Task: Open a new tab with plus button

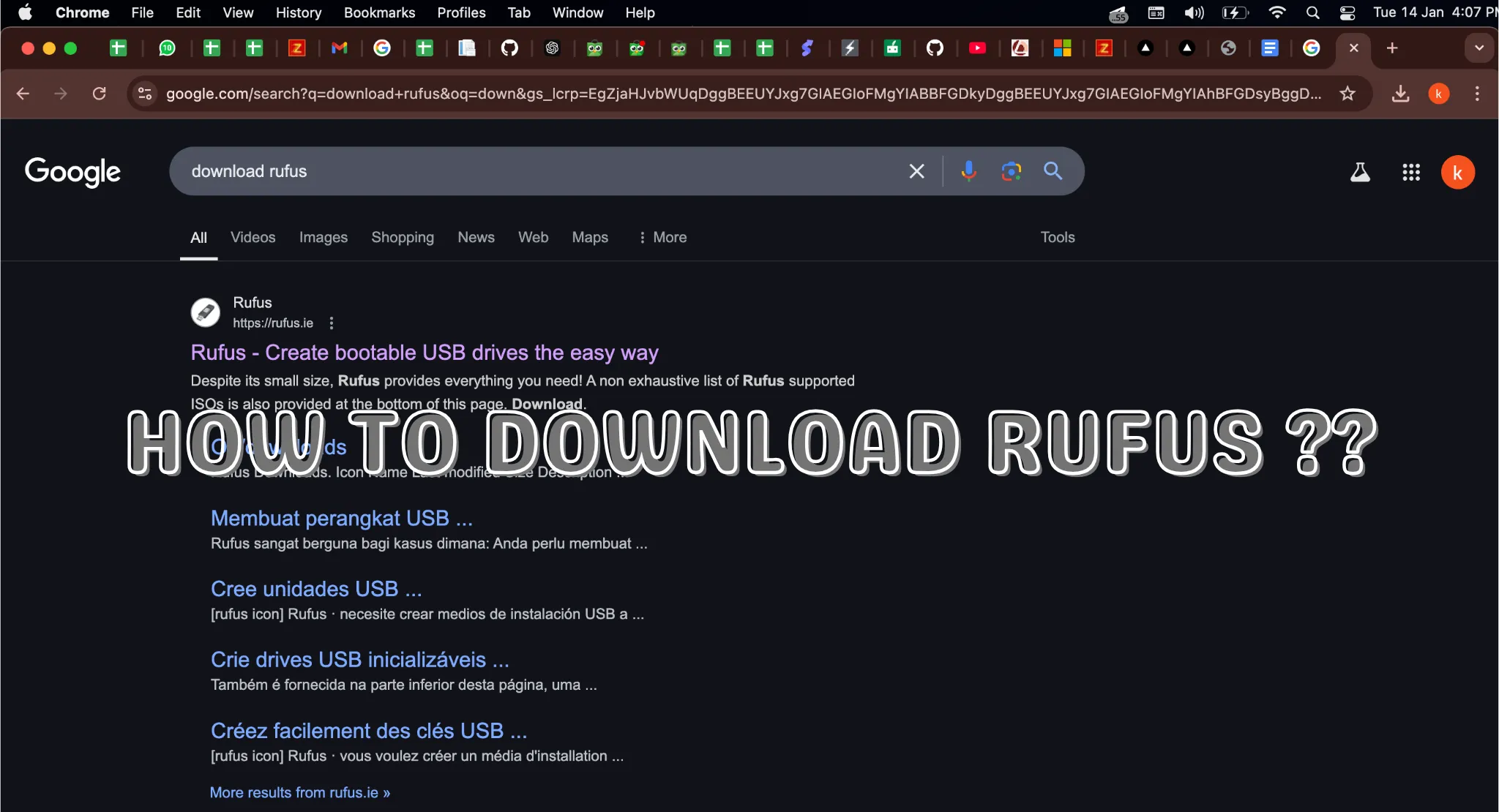Action: [1392, 48]
